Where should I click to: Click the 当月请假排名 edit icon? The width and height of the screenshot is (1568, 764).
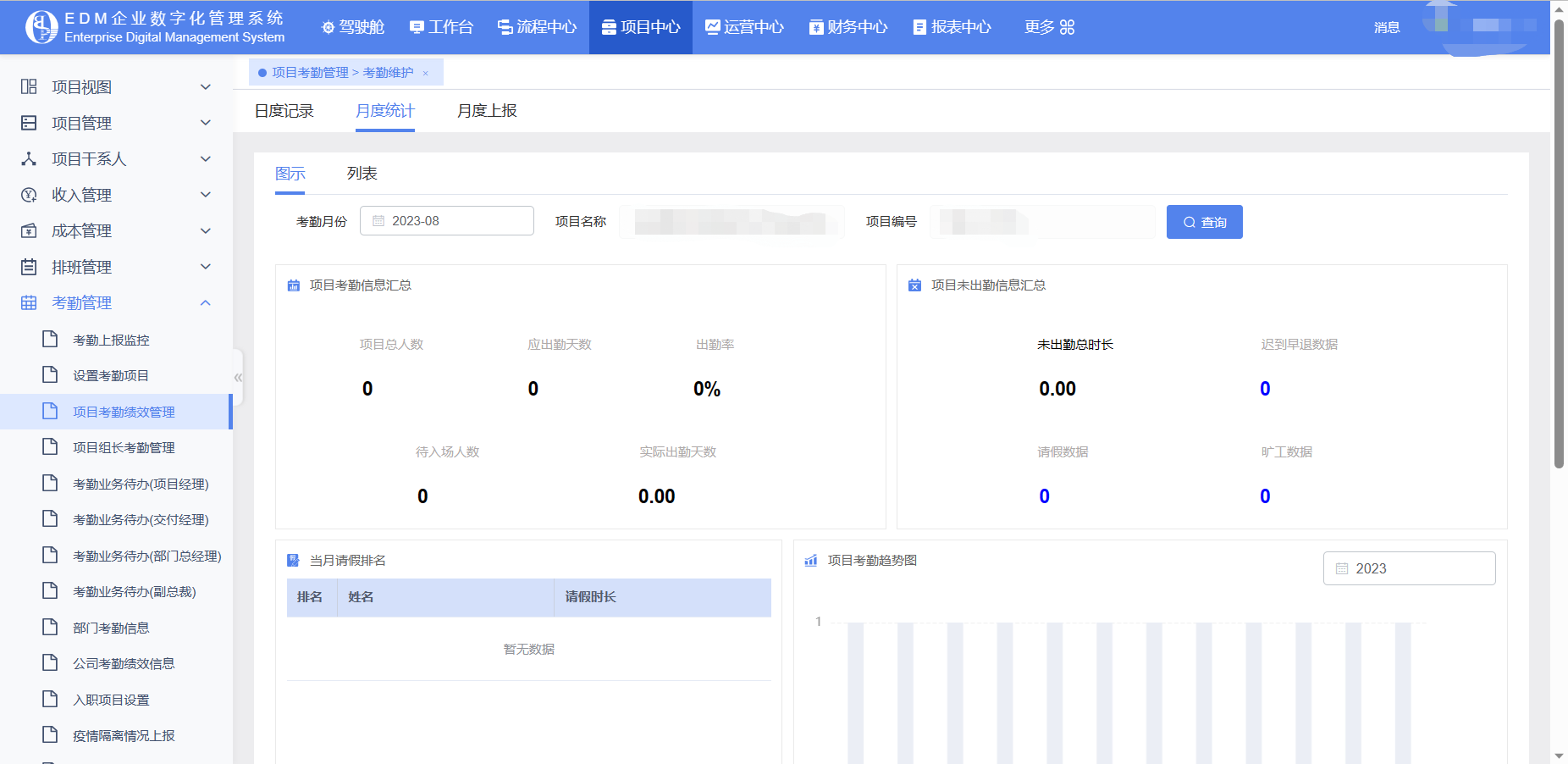pos(294,560)
